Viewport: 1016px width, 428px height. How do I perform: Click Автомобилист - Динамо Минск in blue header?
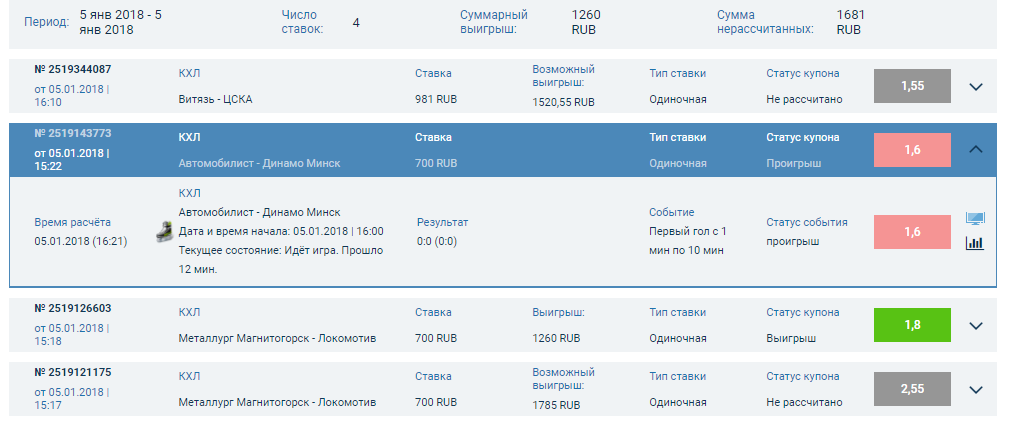[259, 163]
